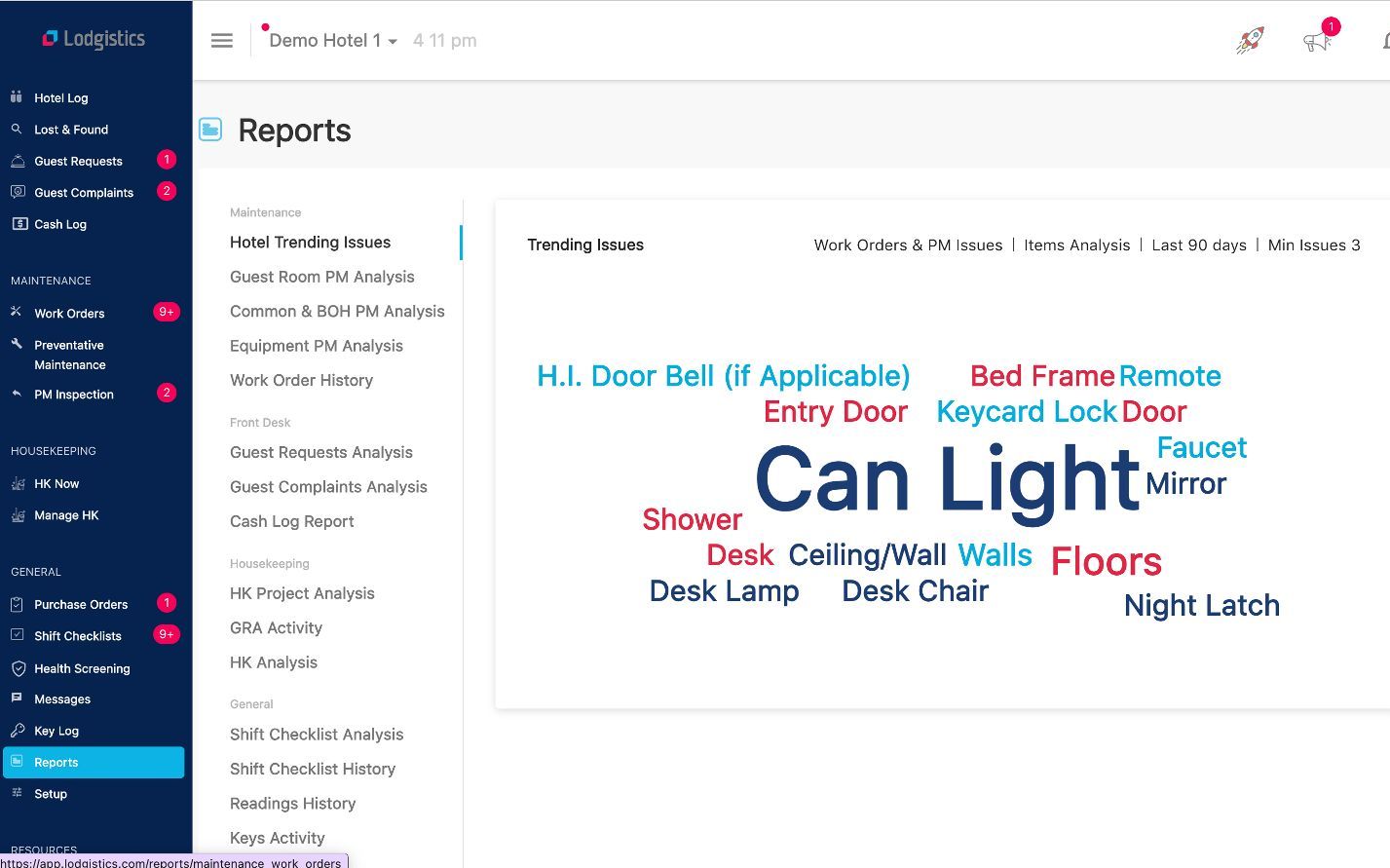Click Night Latch in word cloud
The width and height of the screenshot is (1390, 868).
point(1202,606)
